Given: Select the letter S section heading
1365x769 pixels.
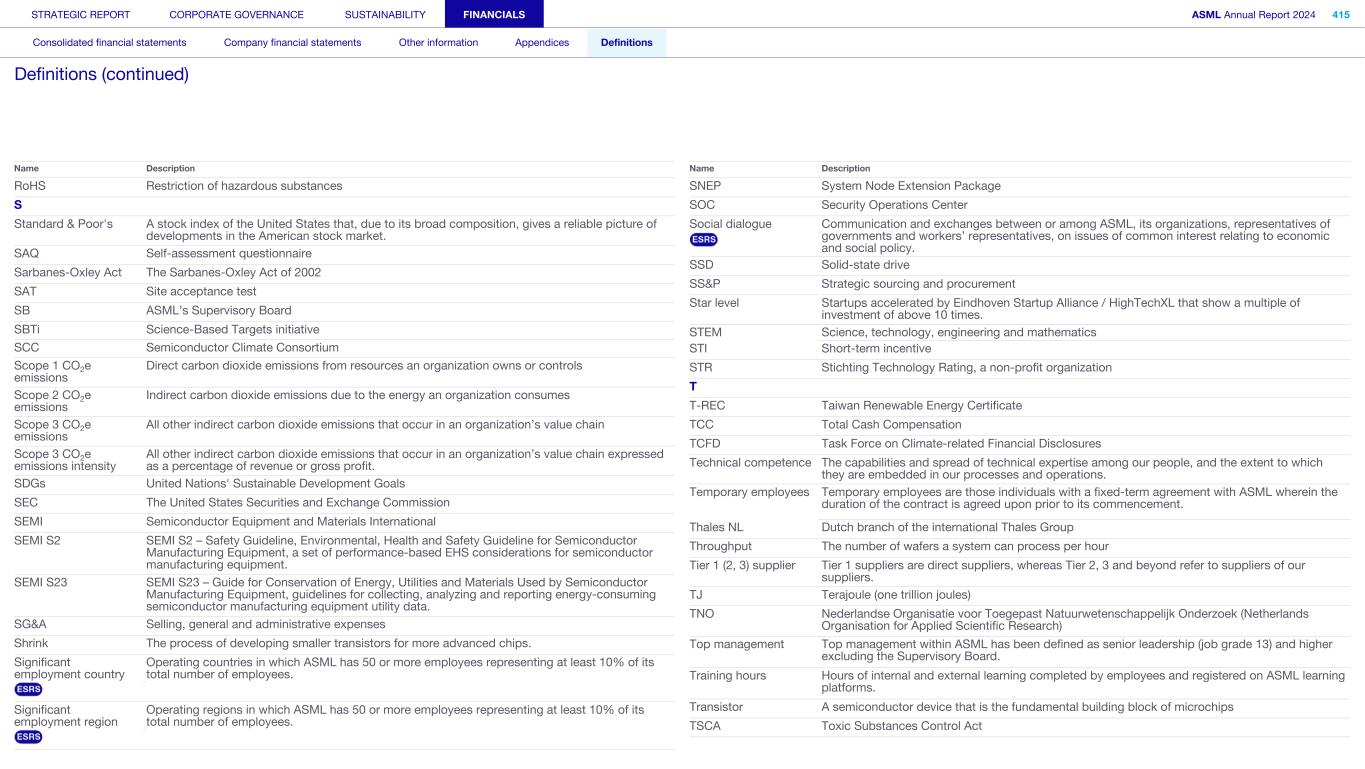Looking at the screenshot, I should [x=18, y=205].
